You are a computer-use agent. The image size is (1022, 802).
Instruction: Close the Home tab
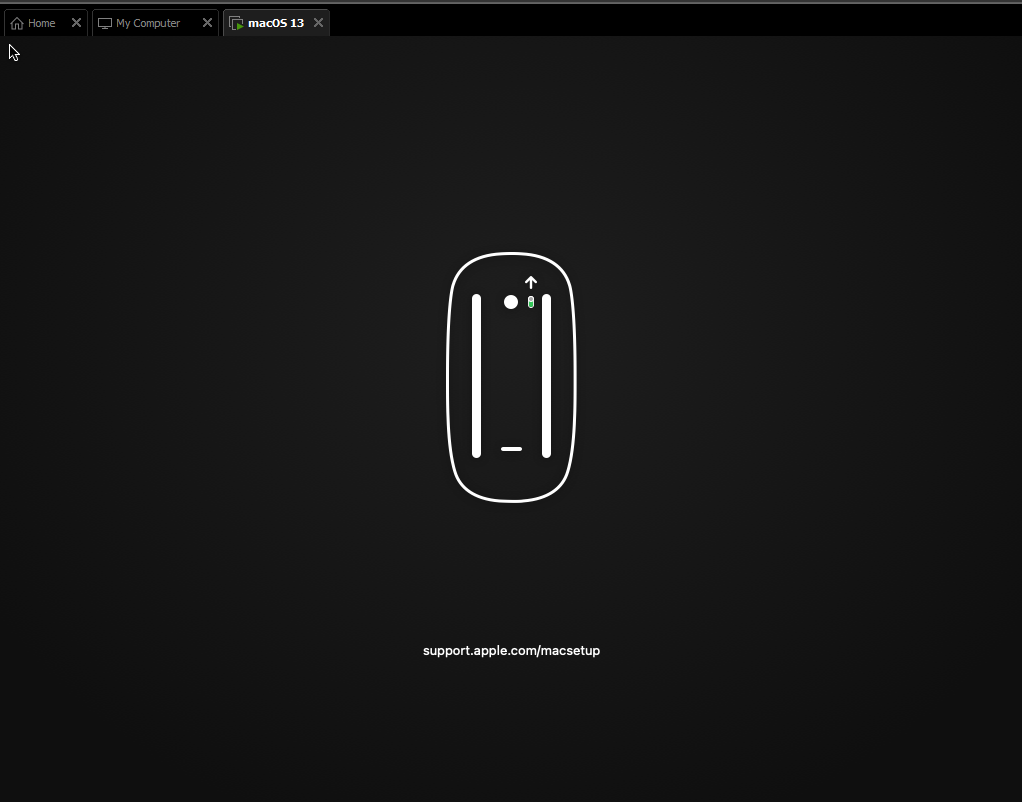pos(76,22)
